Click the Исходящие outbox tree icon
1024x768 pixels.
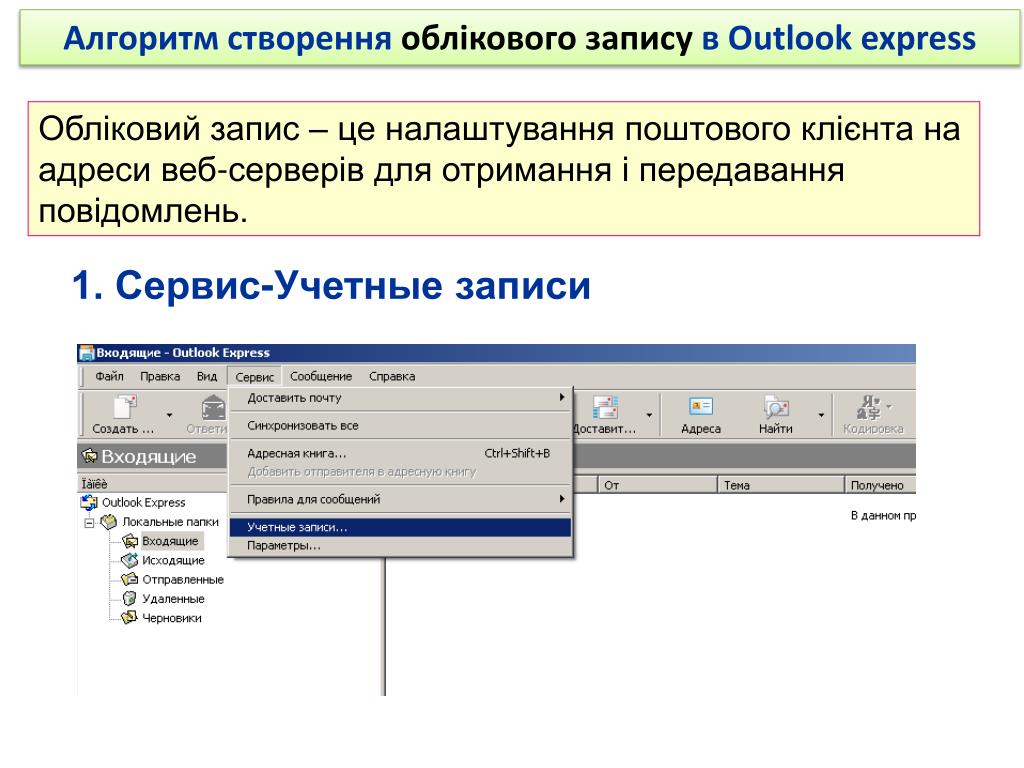(x=130, y=560)
